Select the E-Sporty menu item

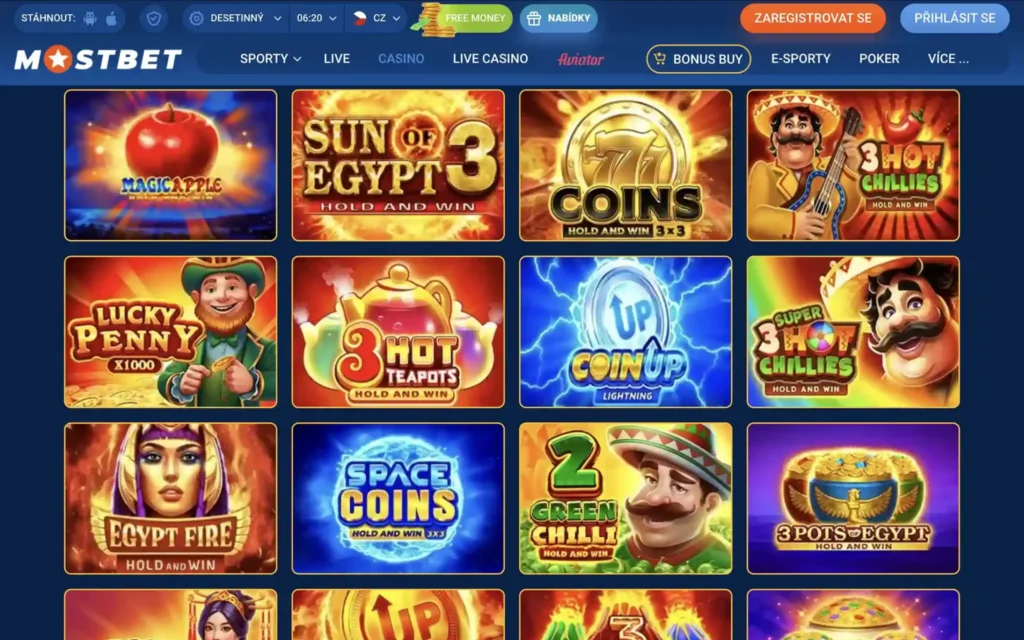(x=801, y=59)
